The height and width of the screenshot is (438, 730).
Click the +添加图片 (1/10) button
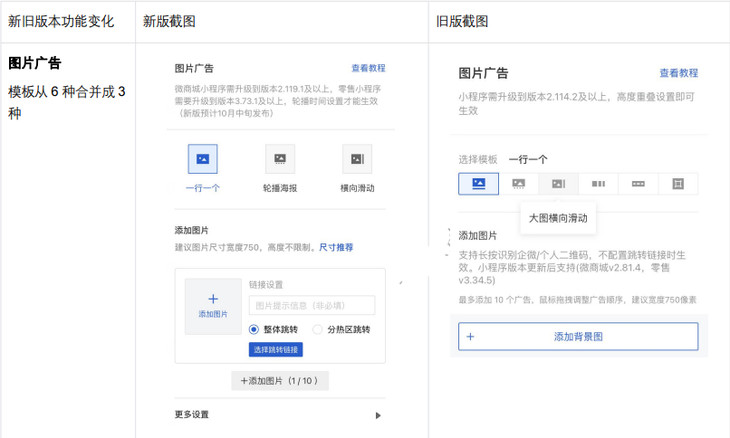tap(279, 381)
